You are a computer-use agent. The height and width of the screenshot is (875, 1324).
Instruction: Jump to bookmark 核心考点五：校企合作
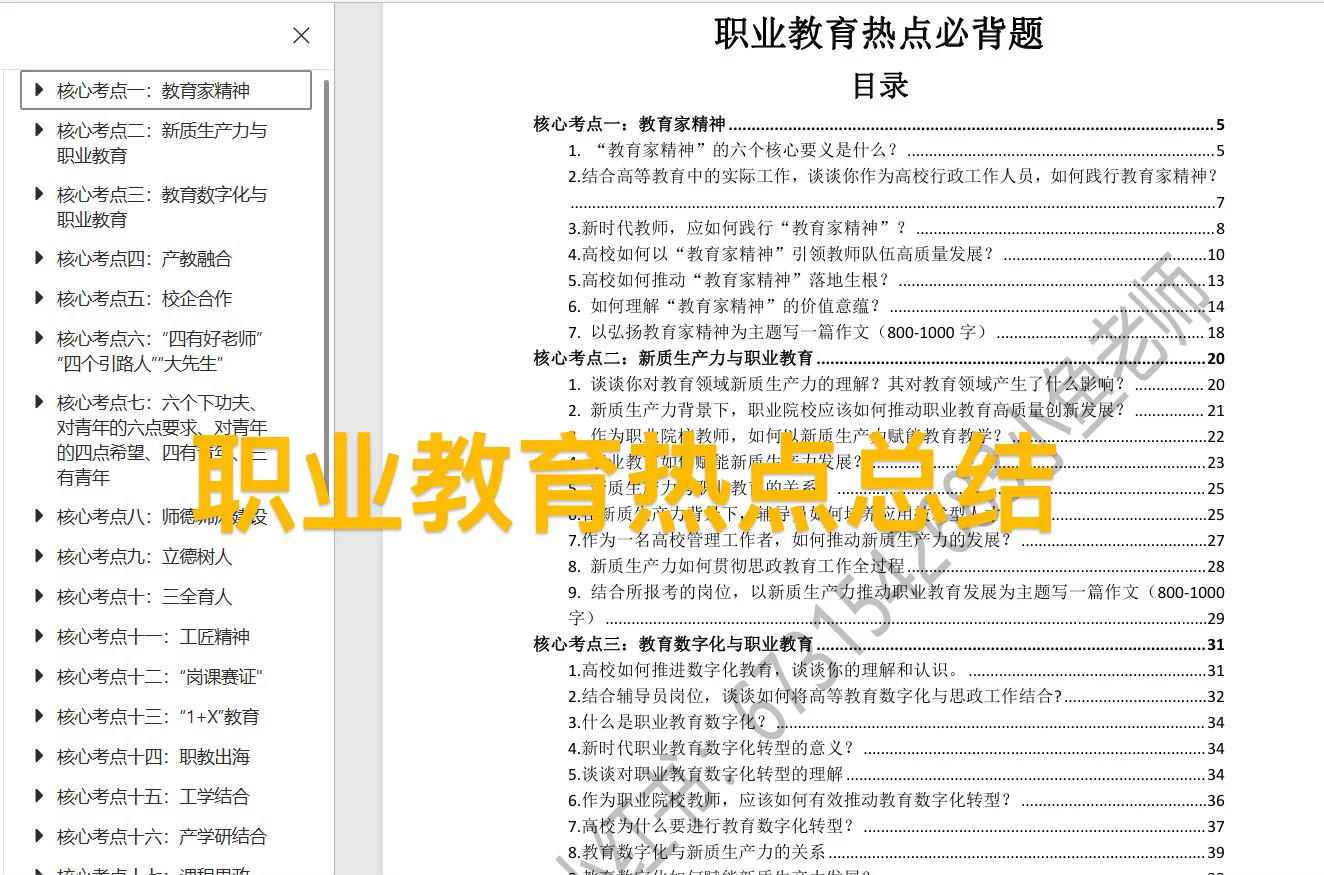pyautogui.click(x=144, y=299)
